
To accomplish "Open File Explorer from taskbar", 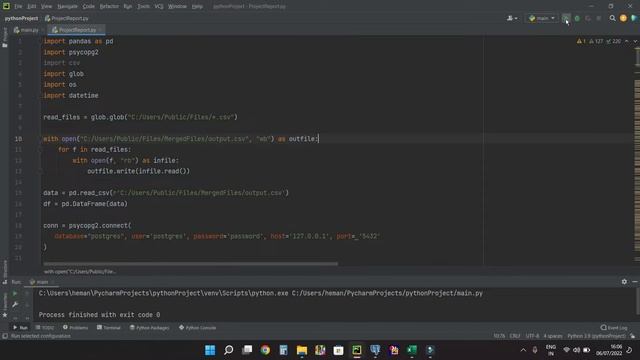I will pyautogui.click(x=302, y=350).
